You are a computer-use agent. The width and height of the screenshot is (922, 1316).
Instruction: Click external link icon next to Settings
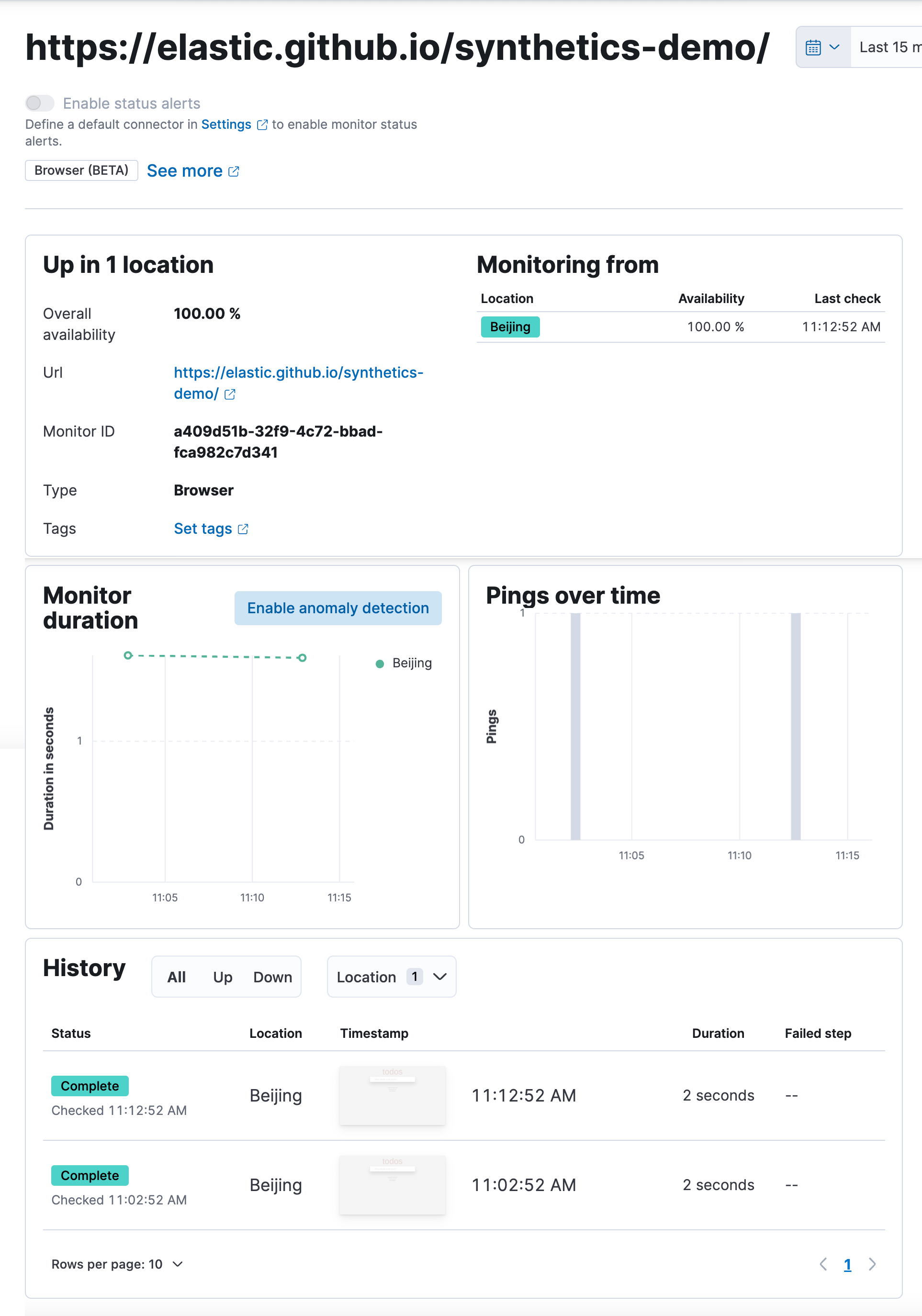tap(262, 125)
